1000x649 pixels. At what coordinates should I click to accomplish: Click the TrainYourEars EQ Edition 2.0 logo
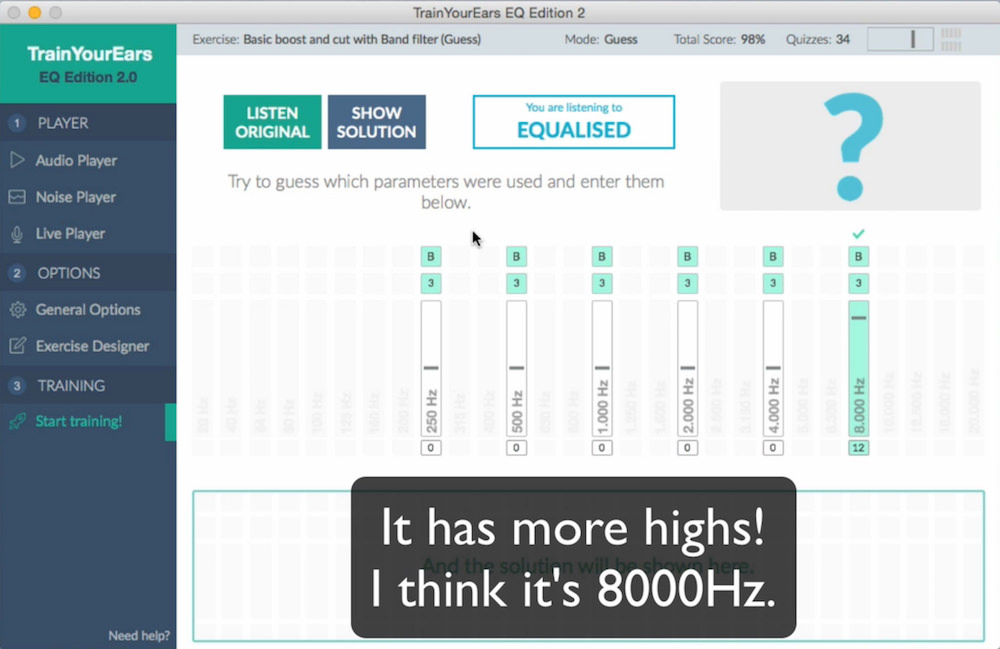tap(89, 64)
